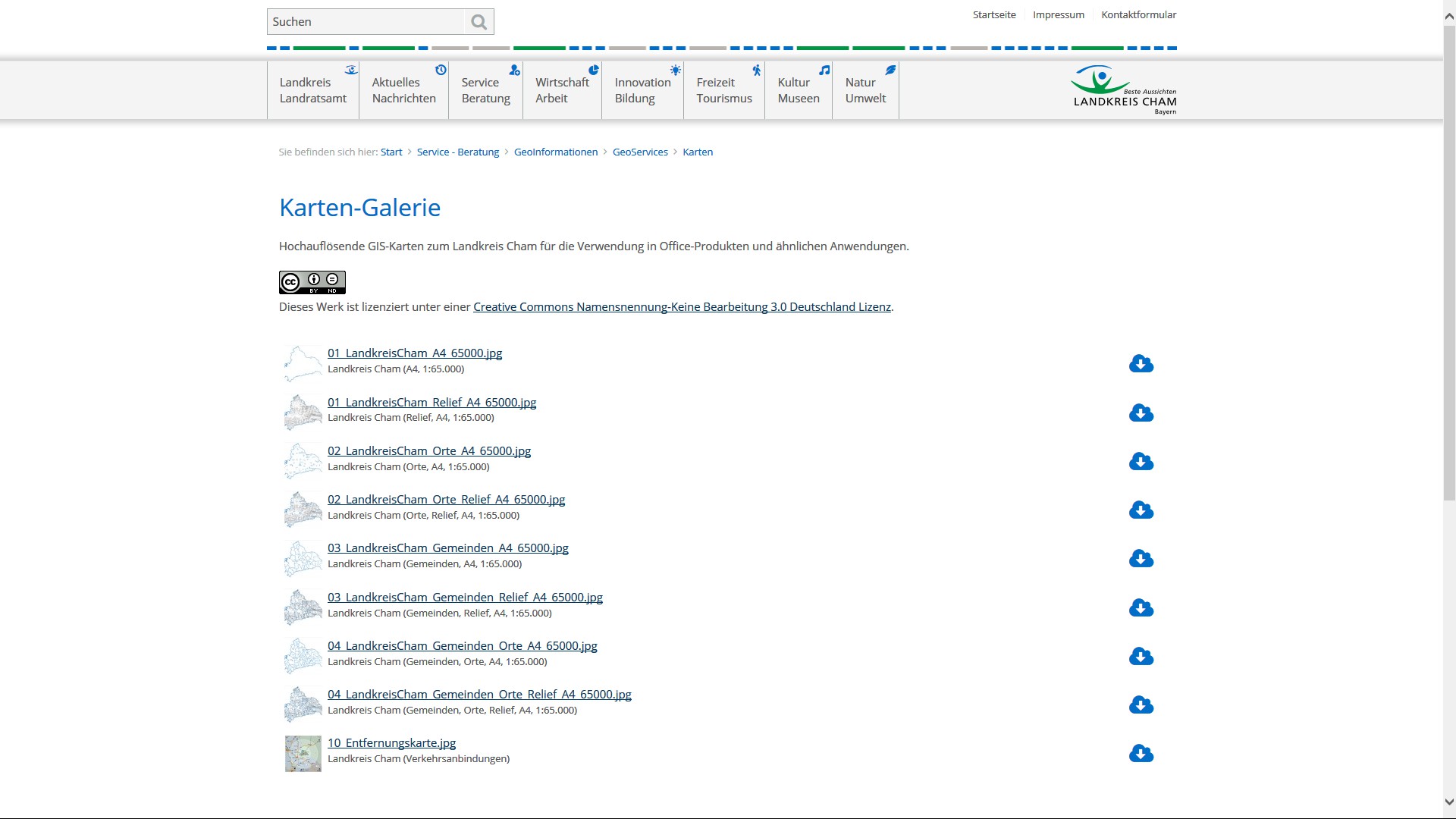Click the download icon for 01_LandkreisCham_A4_65000.jpg
Screen dimensions: 1456x819
(1140, 363)
